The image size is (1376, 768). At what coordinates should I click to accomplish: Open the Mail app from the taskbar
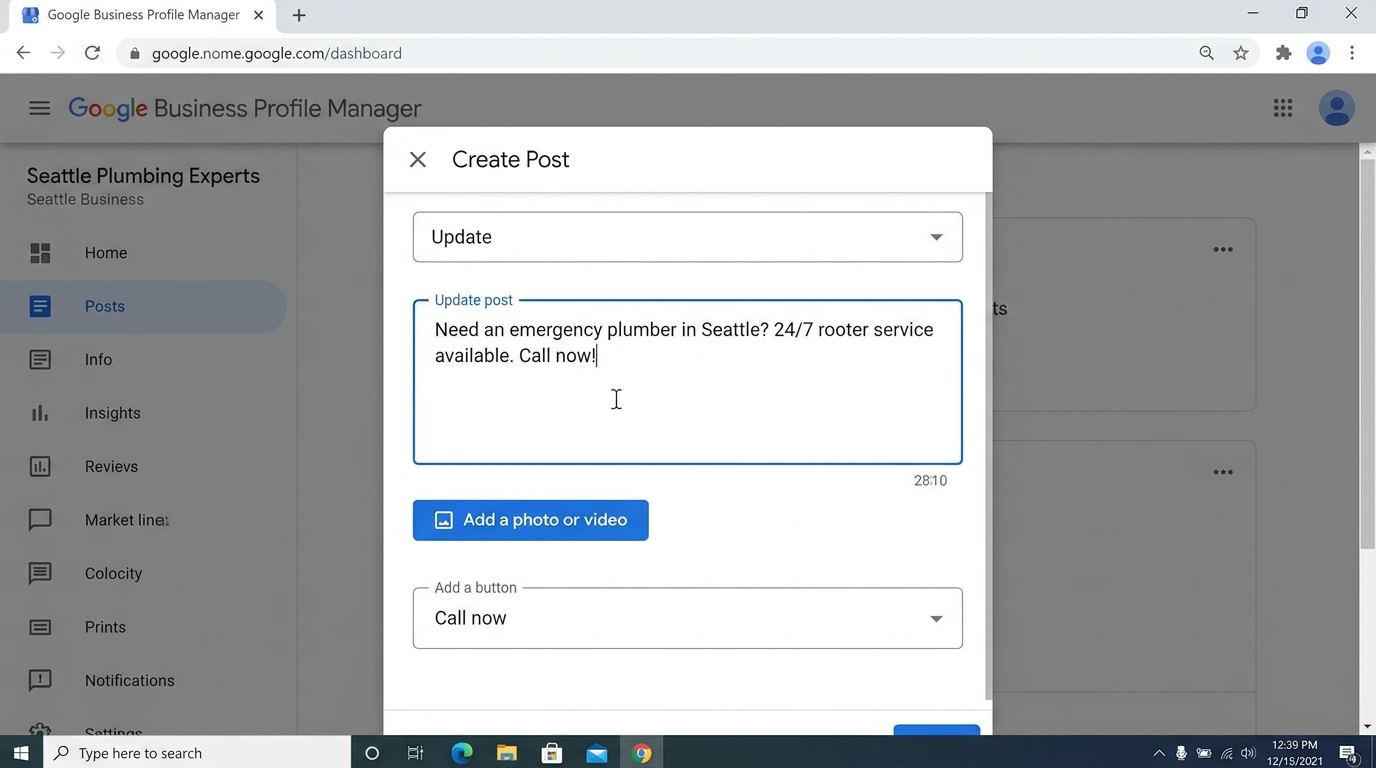pyautogui.click(x=597, y=753)
